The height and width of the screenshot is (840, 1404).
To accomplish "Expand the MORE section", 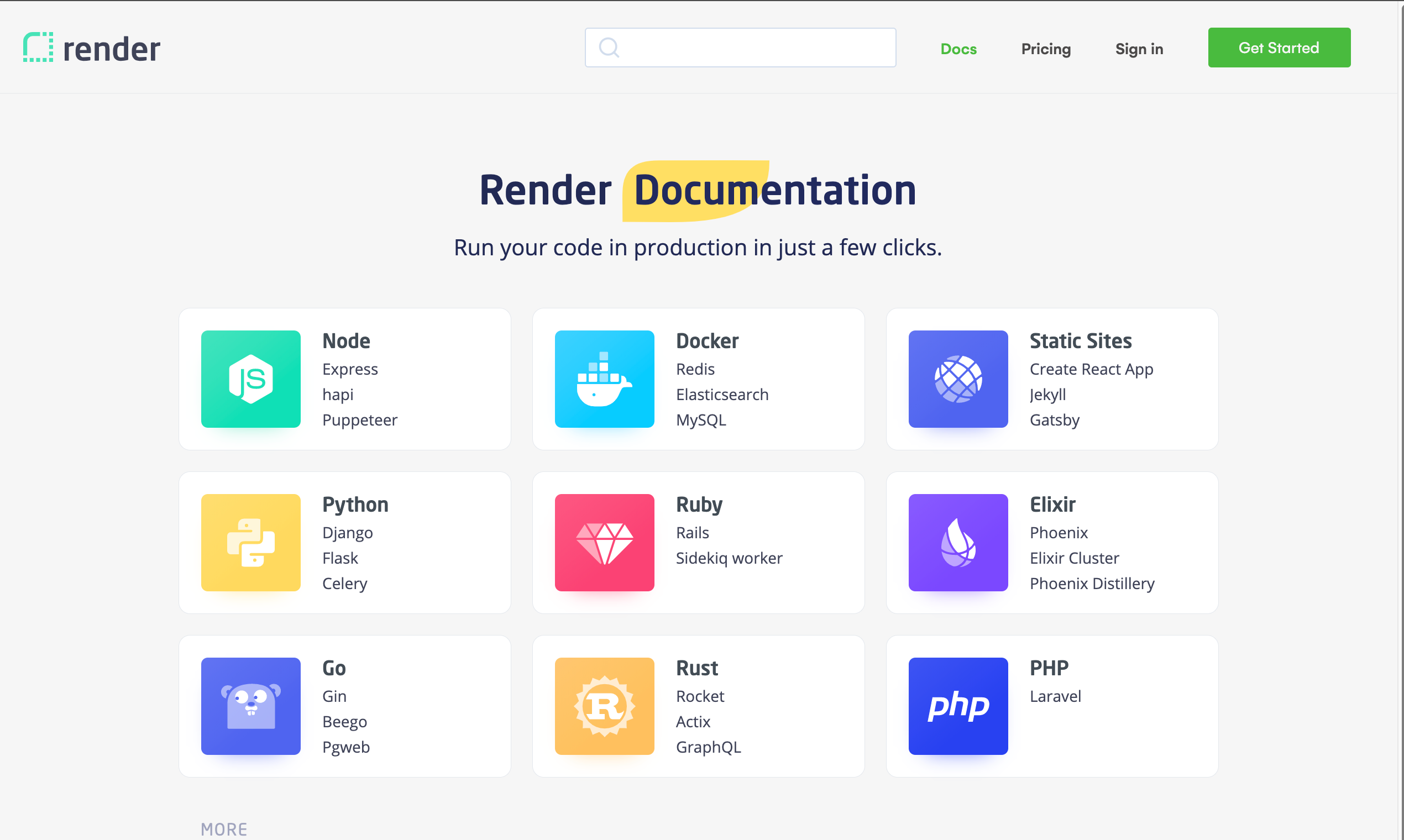I will (x=224, y=829).
